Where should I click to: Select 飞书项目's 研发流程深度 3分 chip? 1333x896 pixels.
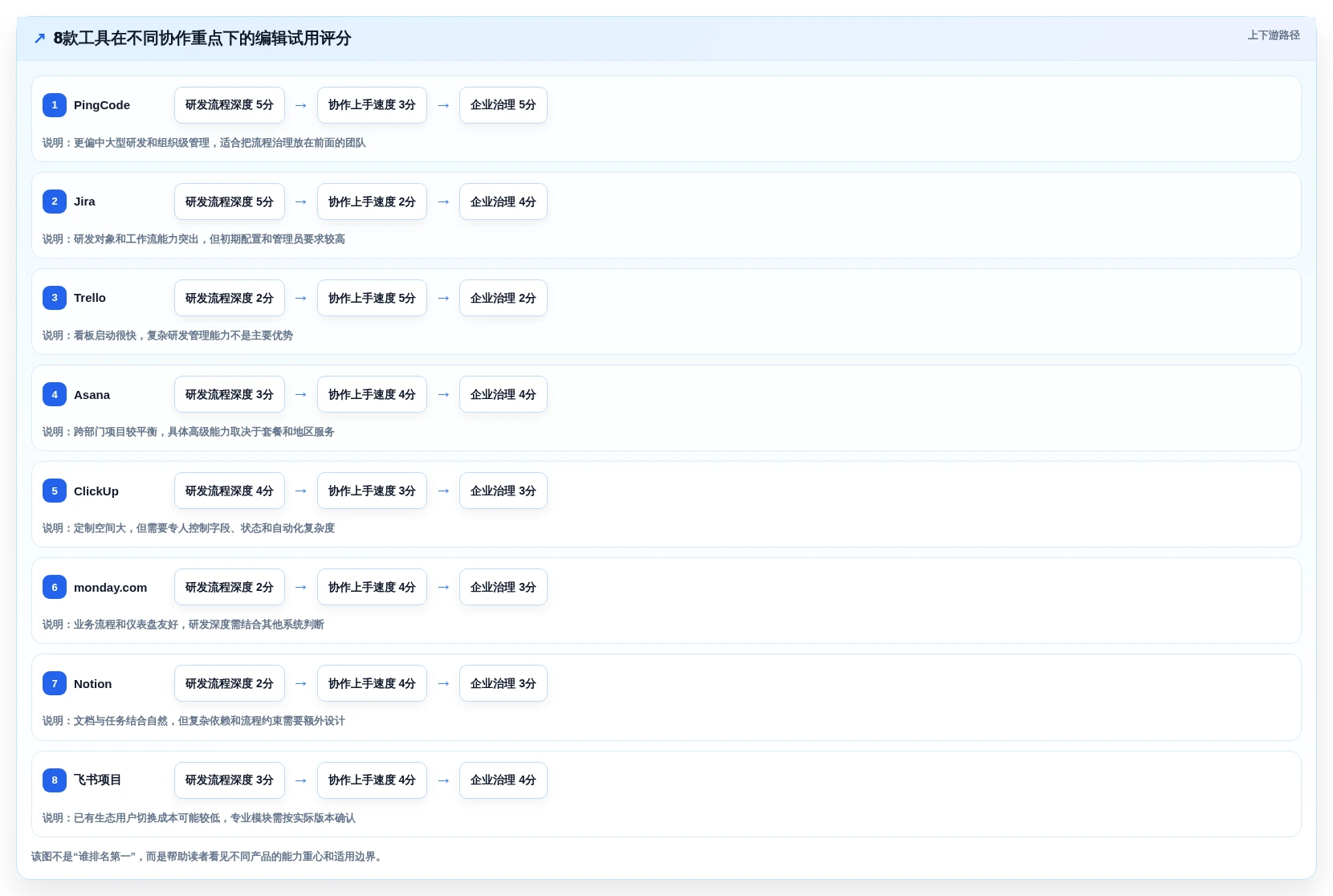click(230, 780)
